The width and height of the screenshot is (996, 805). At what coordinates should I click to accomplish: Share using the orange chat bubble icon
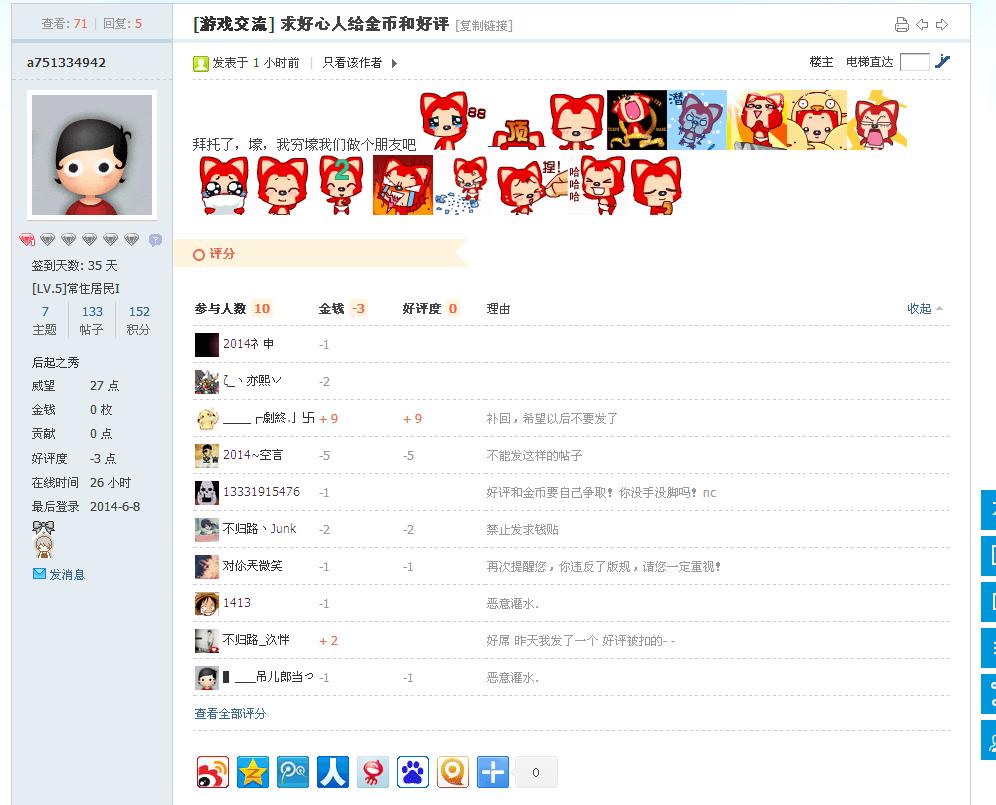(453, 772)
